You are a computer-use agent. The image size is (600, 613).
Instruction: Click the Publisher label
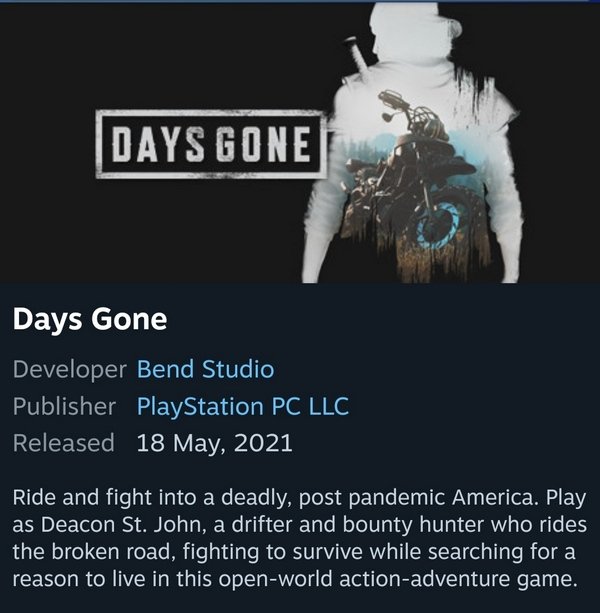[x=64, y=406]
